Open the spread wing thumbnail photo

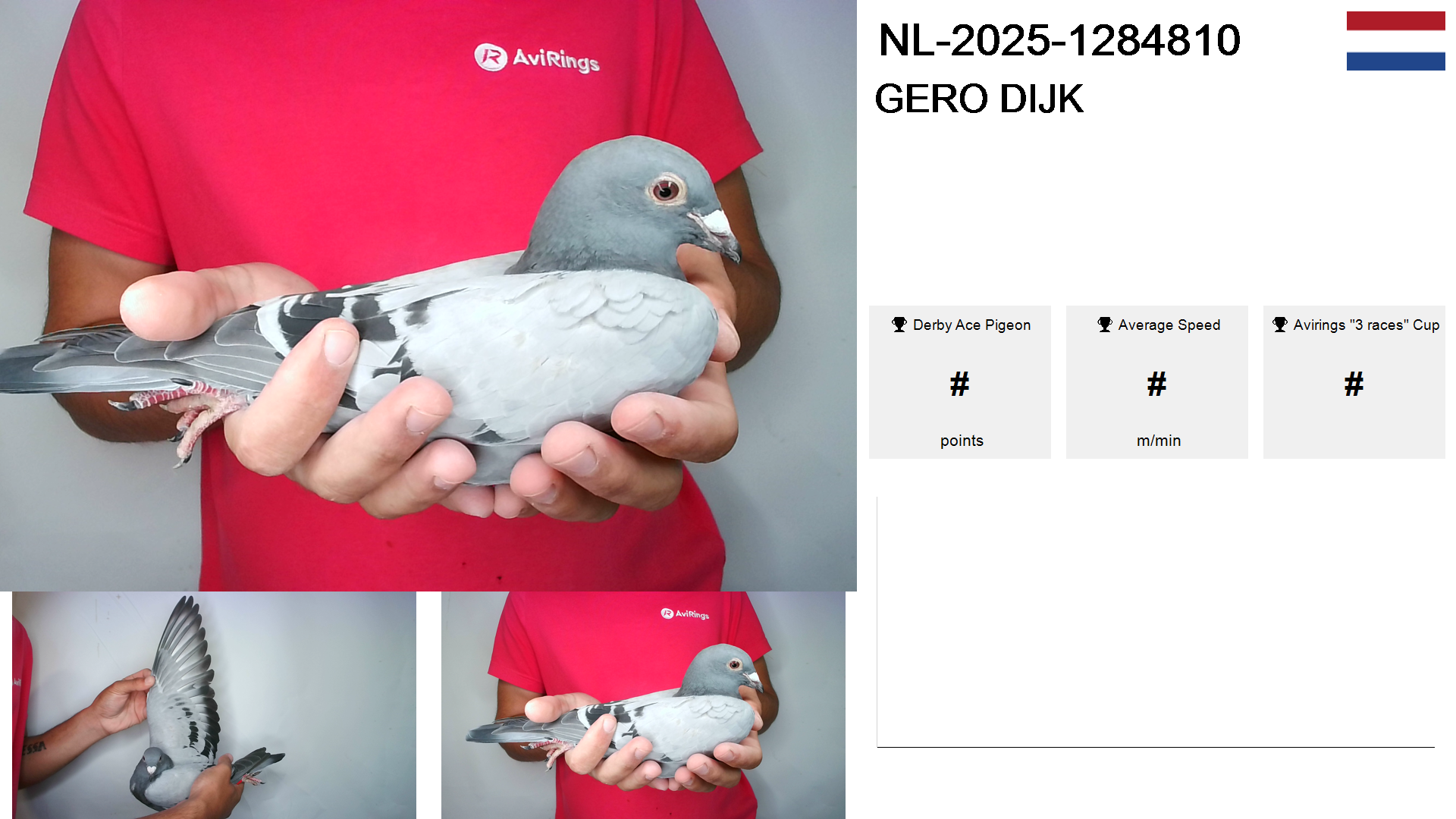point(214,705)
